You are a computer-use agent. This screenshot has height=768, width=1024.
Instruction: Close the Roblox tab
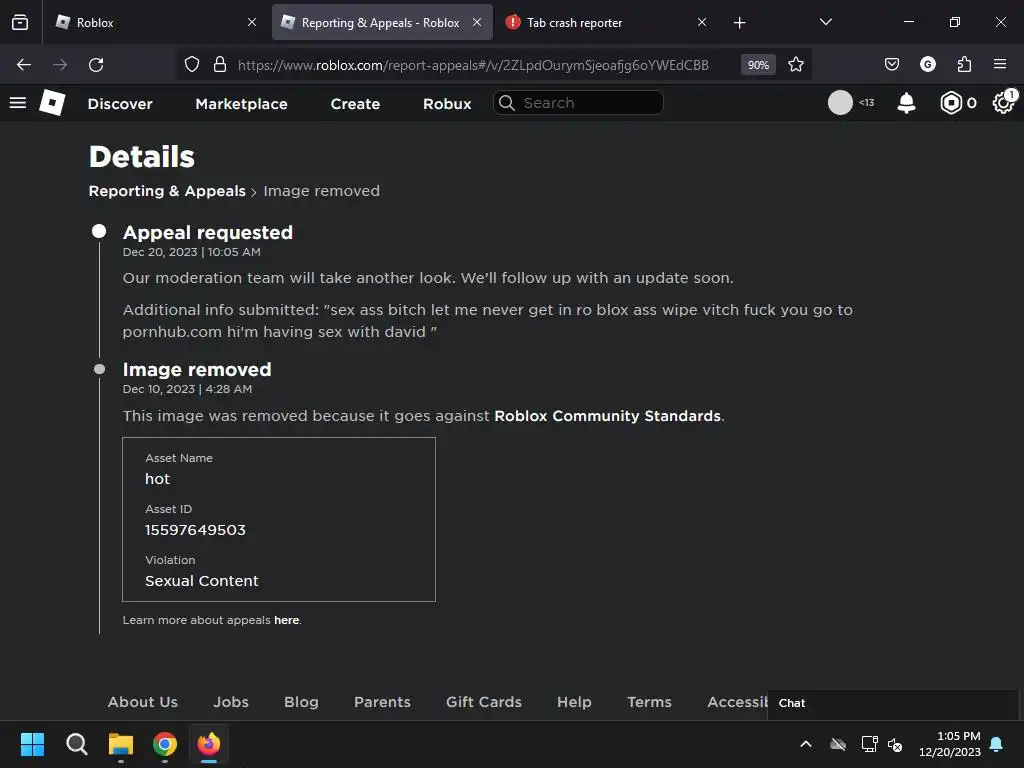252,22
